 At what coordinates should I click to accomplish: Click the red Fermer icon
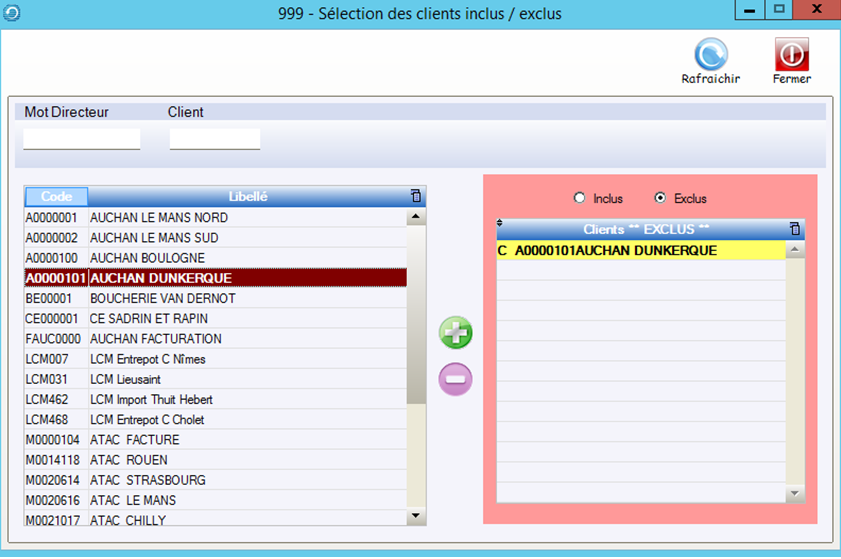click(791, 54)
